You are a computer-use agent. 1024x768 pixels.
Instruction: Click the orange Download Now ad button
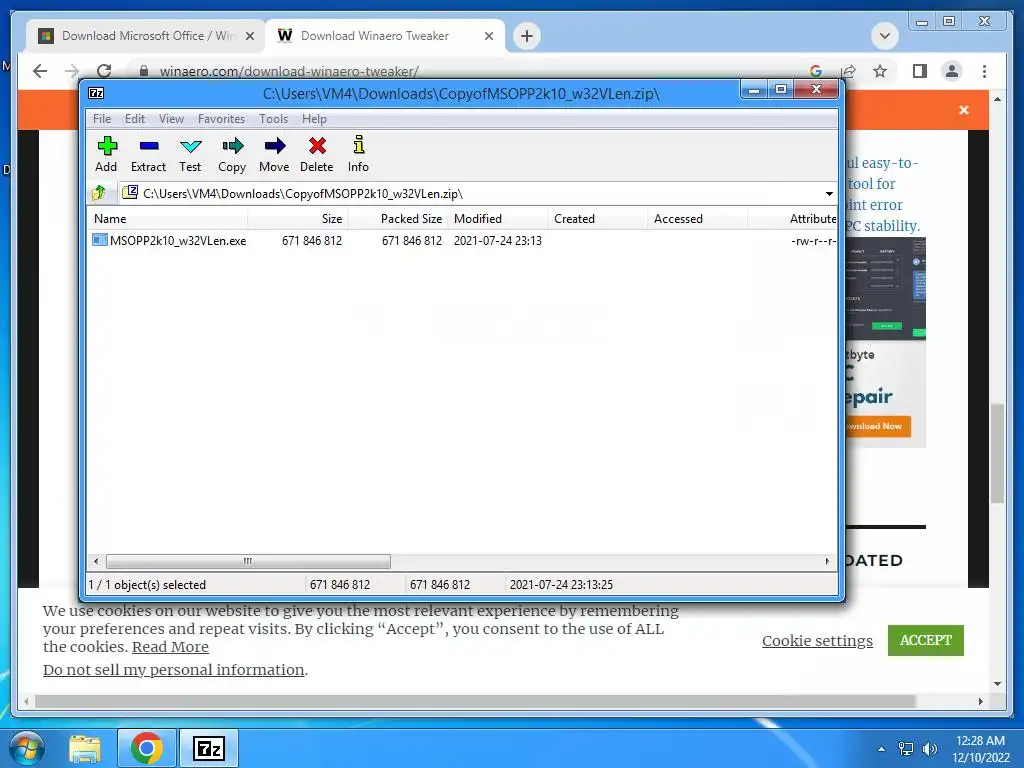coord(878,426)
